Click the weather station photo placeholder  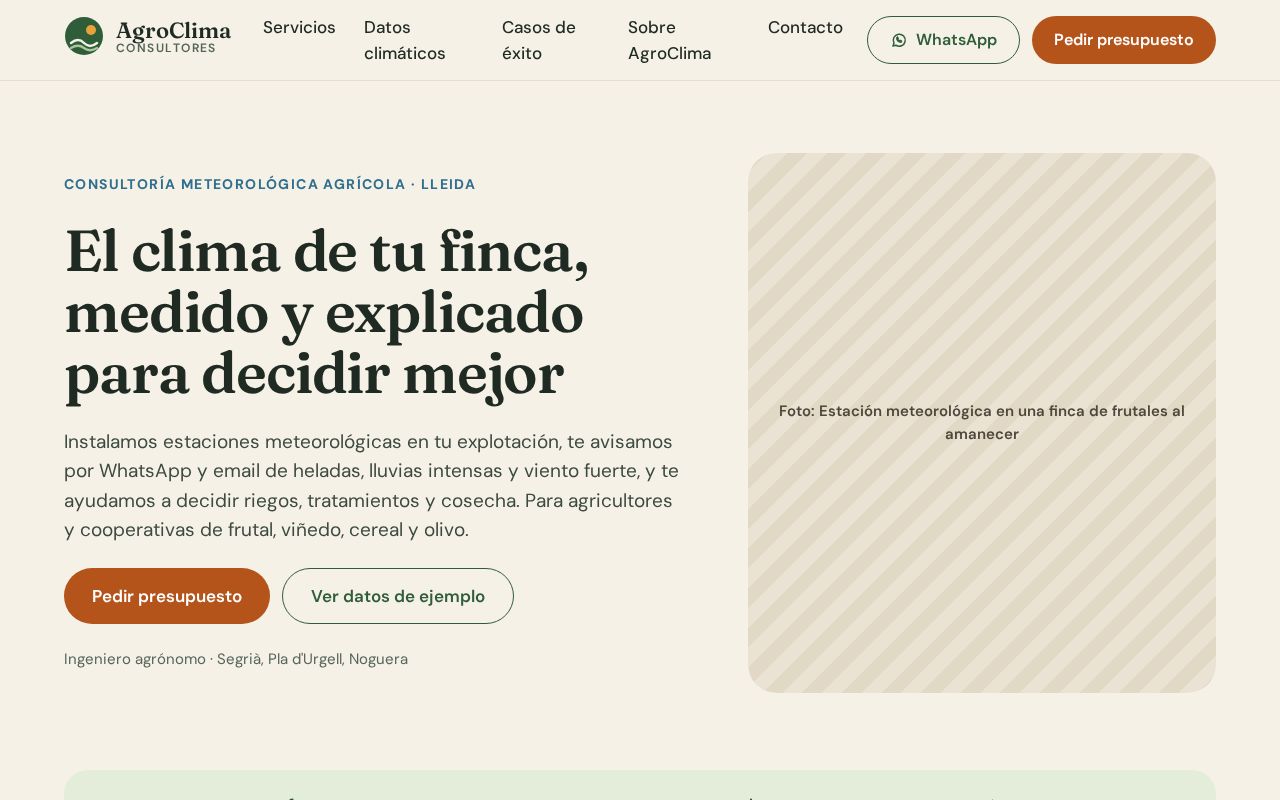(x=982, y=423)
